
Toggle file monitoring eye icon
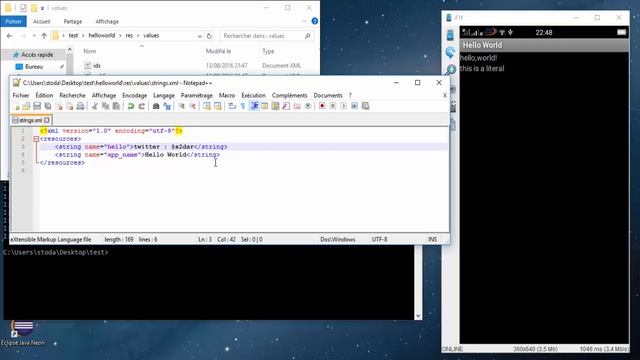308,106
